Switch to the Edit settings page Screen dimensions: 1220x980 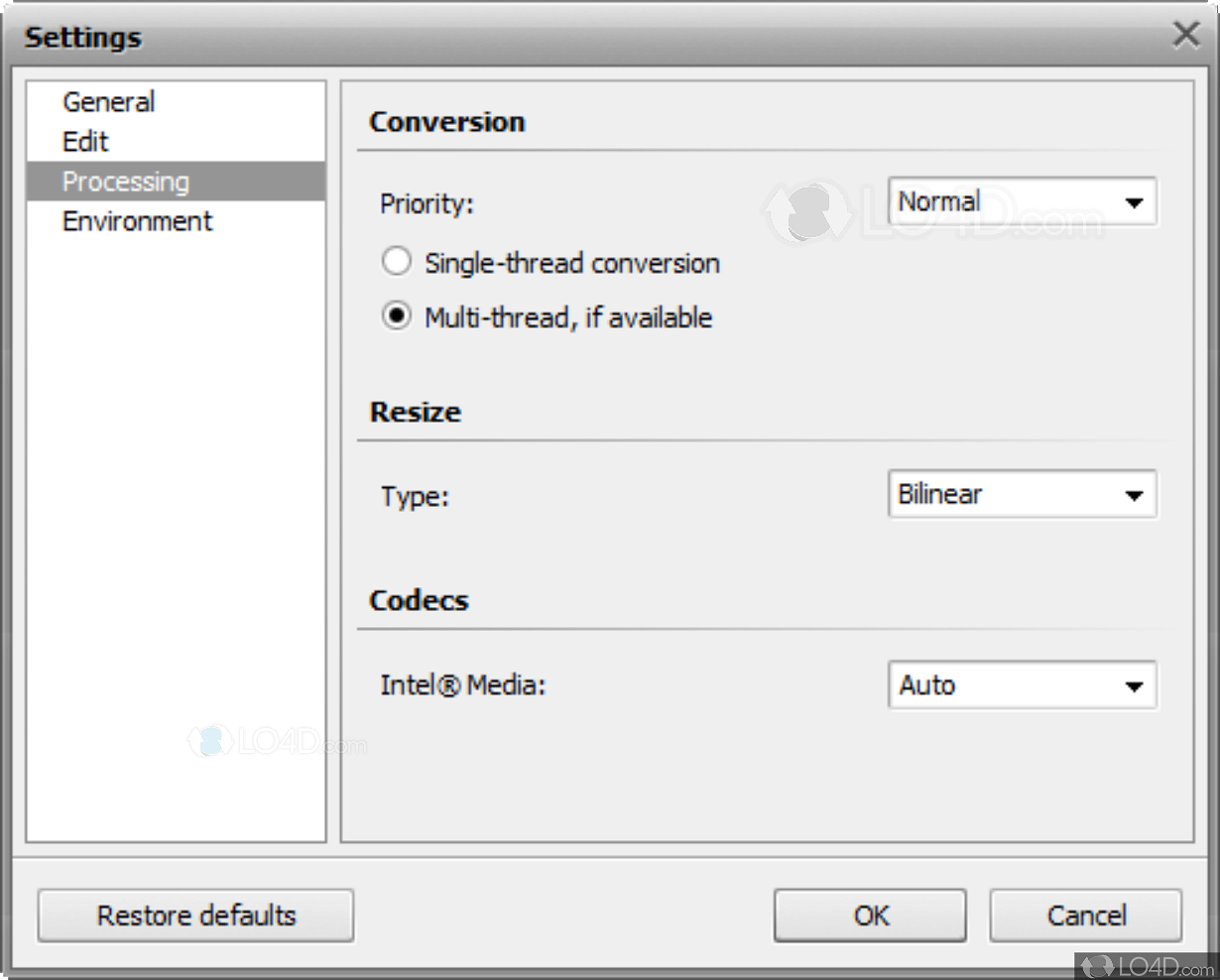click(x=85, y=142)
